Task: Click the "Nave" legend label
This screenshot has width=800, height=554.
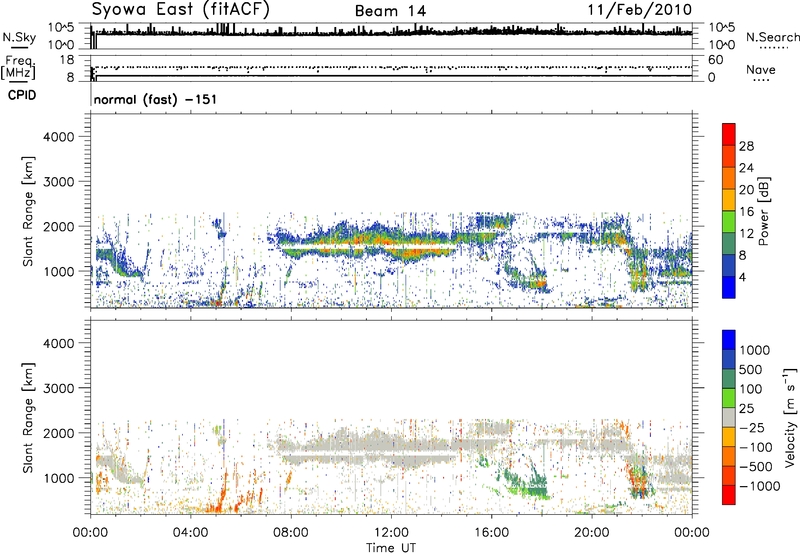Action: (x=761, y=69)
